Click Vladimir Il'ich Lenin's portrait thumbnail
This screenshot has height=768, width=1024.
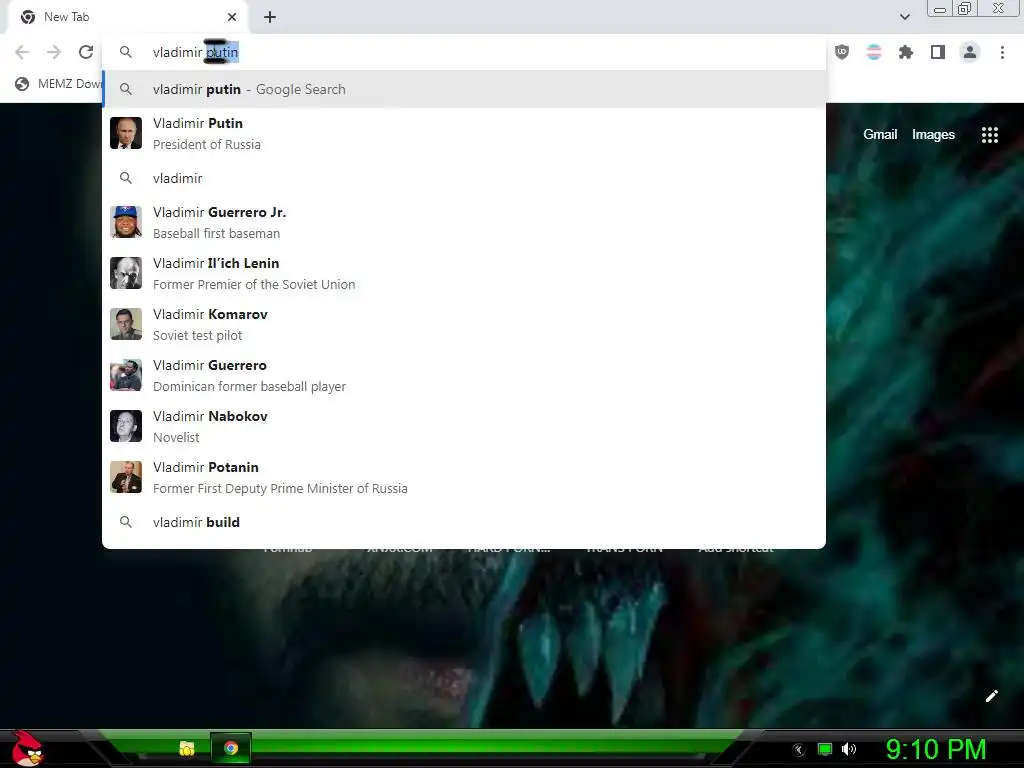coord(126,273)
